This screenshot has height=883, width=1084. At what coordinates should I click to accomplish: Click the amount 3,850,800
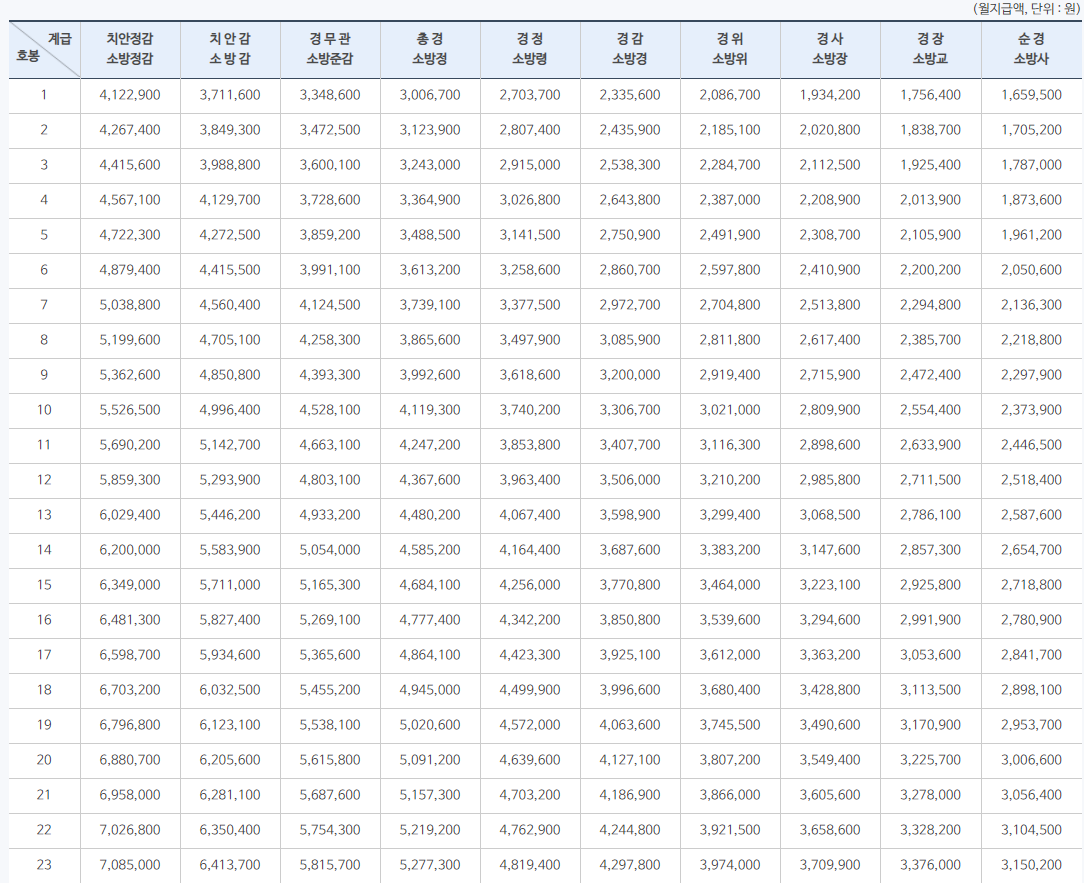click(x=630, y=620)
